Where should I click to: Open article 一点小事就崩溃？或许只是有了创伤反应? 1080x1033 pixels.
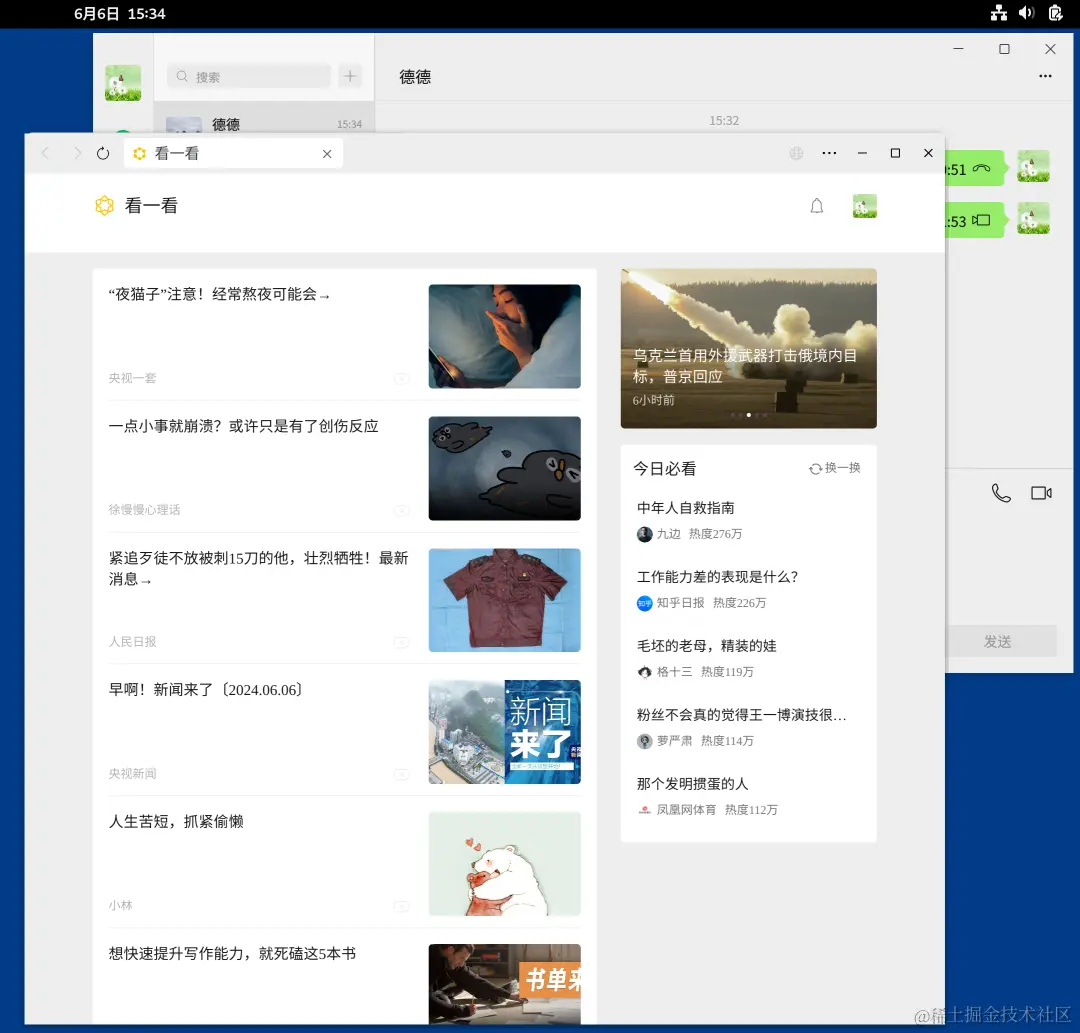pos(244,426)
